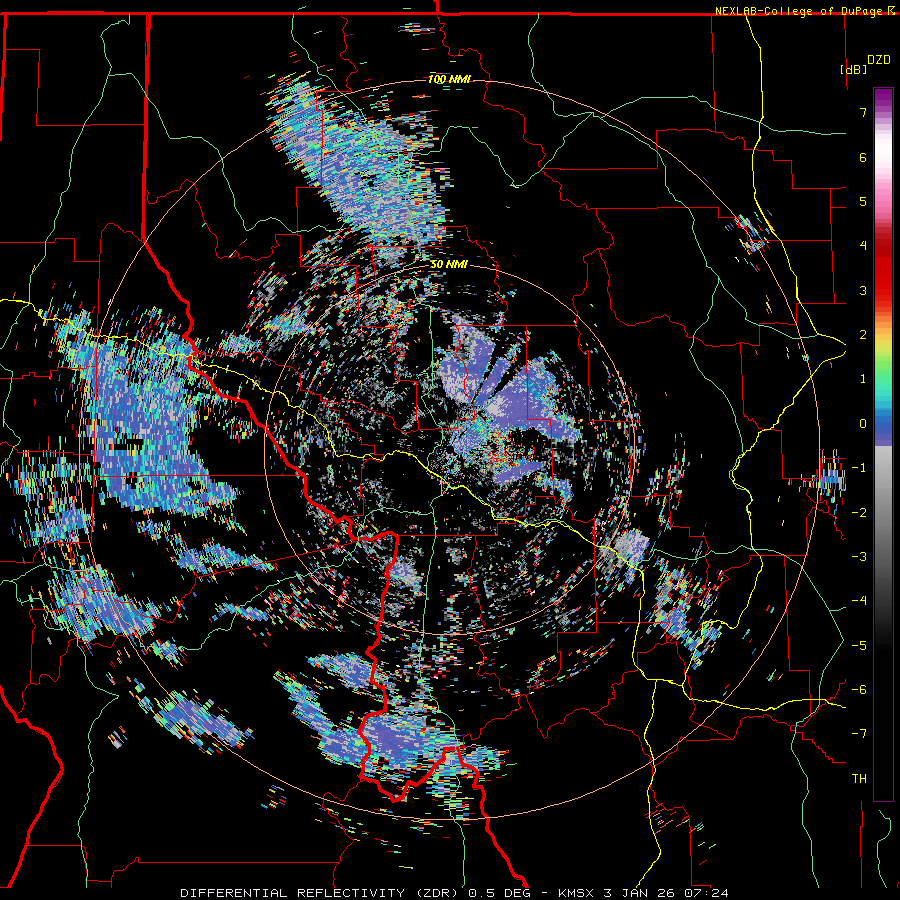Select the 50 NMI range ring label
900x900 pixels.
pos(449,264)
